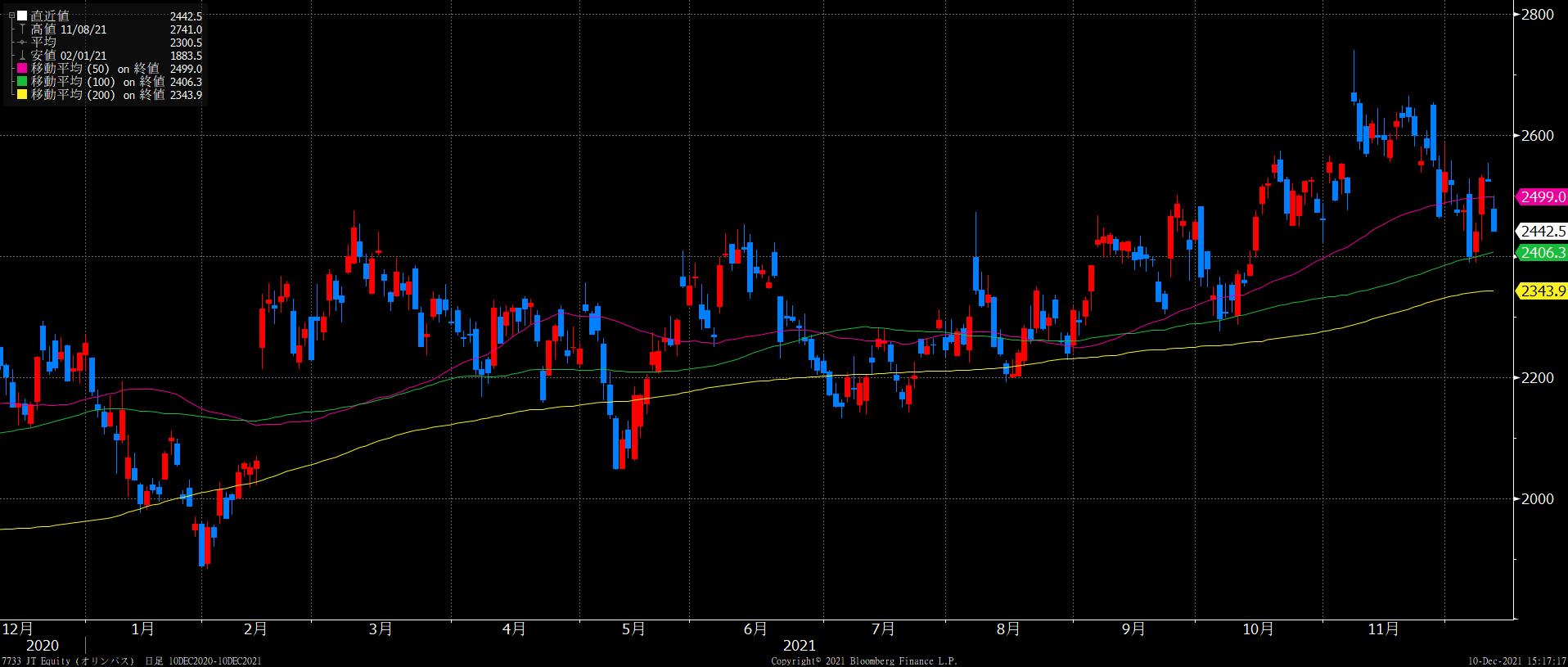Click the 7月 label on time axis

point(884,629)
